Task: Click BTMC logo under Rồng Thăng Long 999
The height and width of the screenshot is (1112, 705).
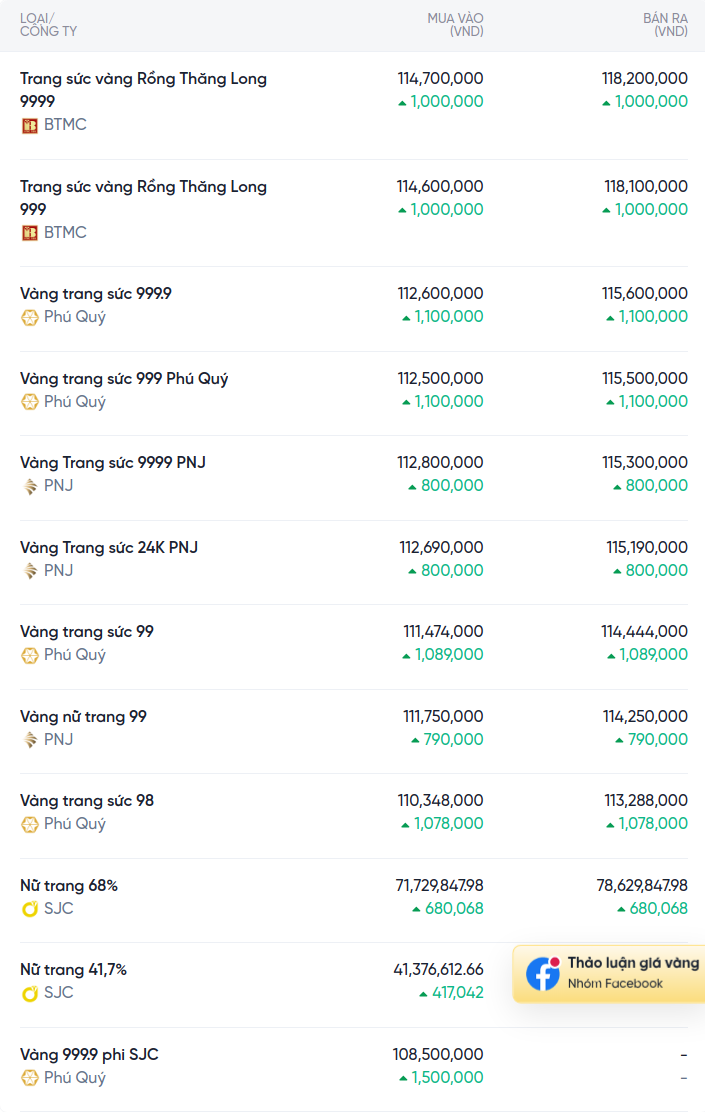Action: point(29,233)
